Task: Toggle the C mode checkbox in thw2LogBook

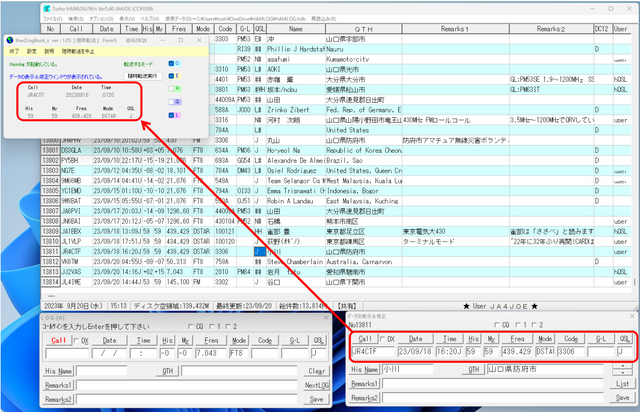Action: coord(171,63)
